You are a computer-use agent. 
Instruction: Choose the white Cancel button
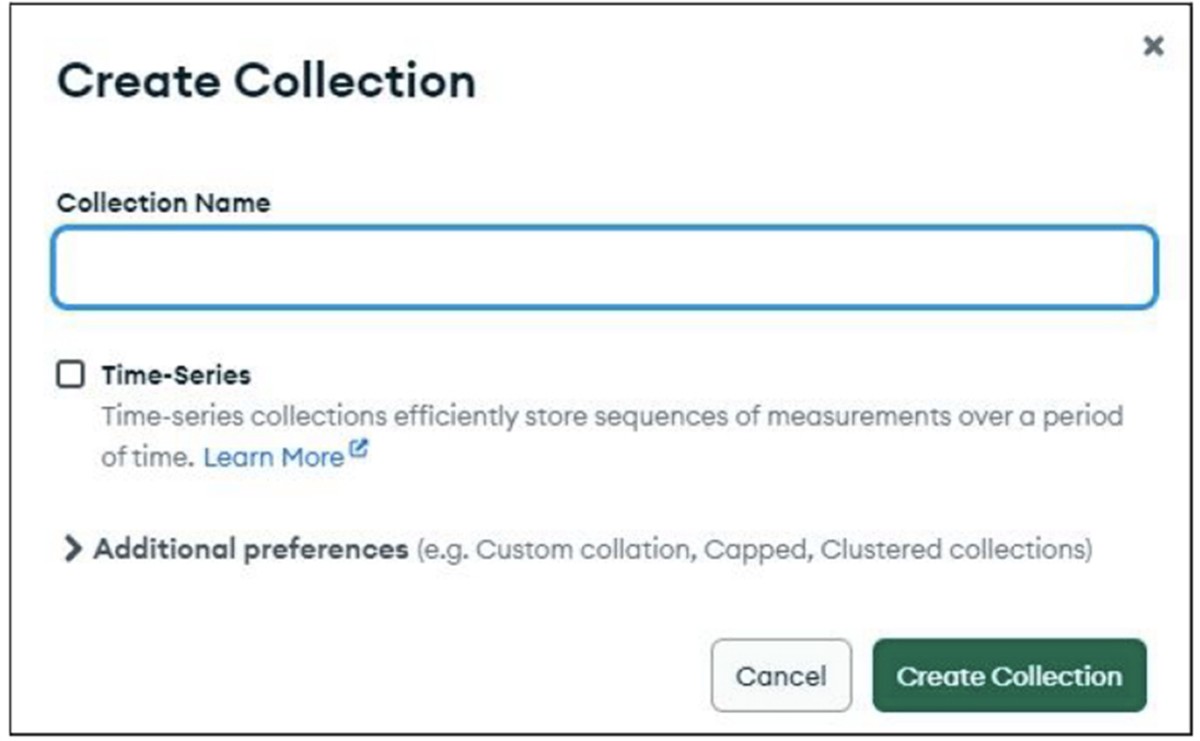click(x=781, y=676)
